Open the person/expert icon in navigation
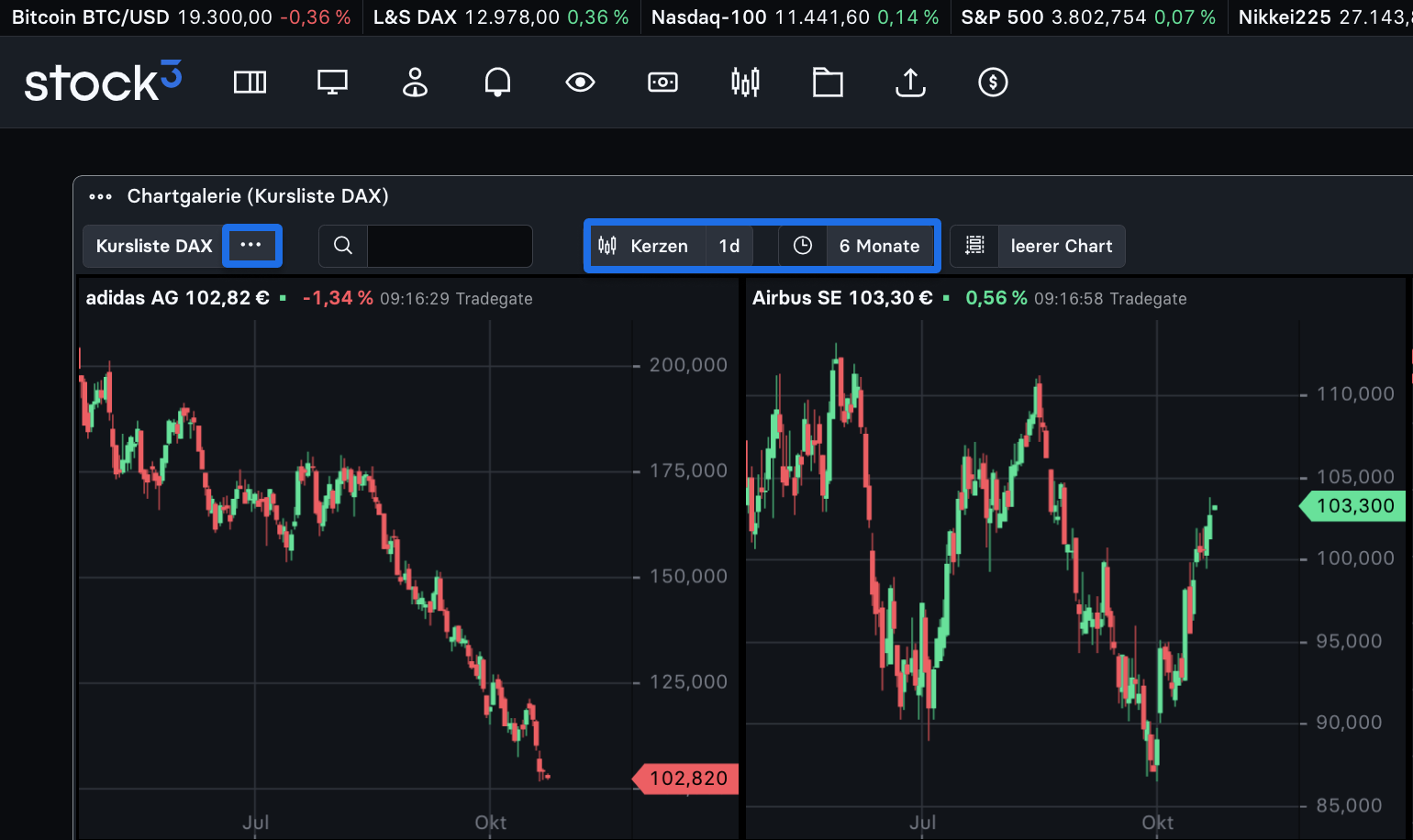This screenshot has width=1413, height=840. 415,83
